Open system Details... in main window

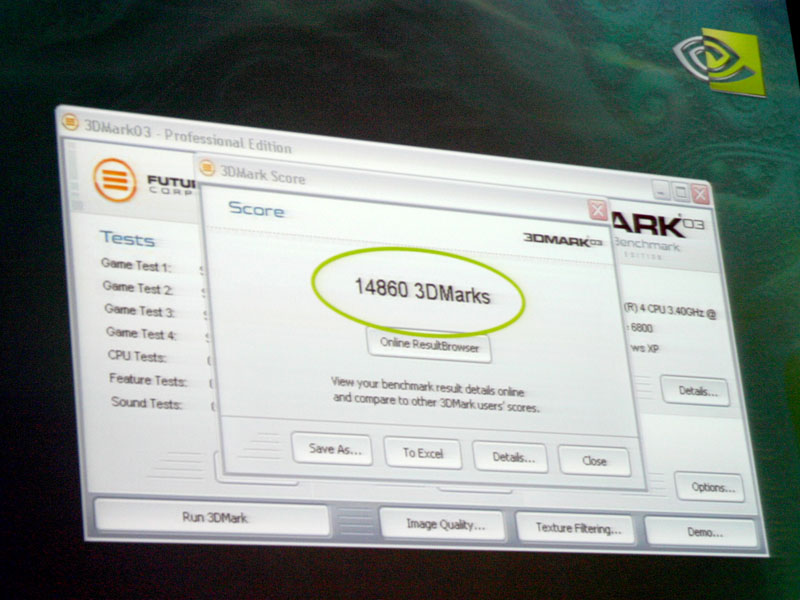click(695, 391)
